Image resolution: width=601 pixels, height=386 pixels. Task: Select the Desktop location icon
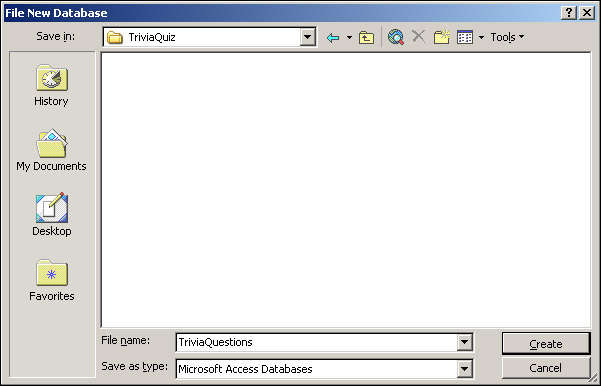(51, 215)
